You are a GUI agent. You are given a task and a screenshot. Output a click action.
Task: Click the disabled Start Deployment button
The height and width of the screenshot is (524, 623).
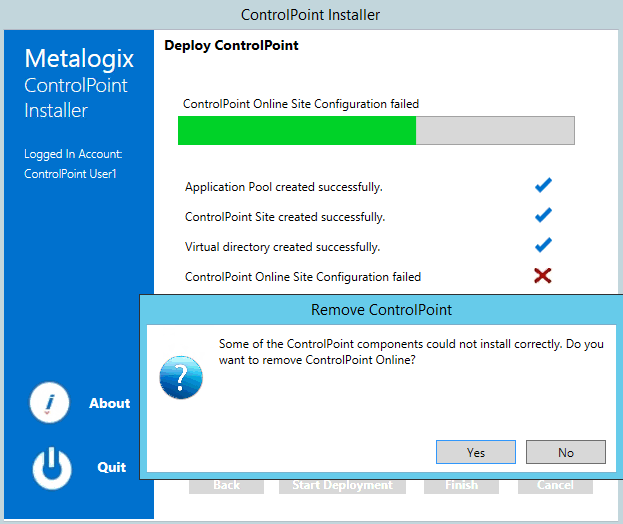(x=342, y=486)
